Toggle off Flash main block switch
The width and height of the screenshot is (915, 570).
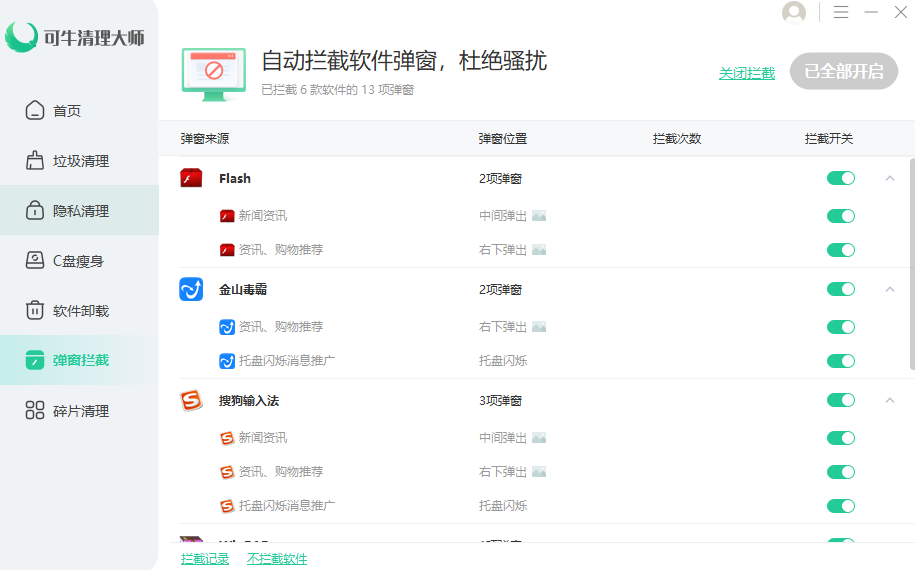(x=841, y=178)
